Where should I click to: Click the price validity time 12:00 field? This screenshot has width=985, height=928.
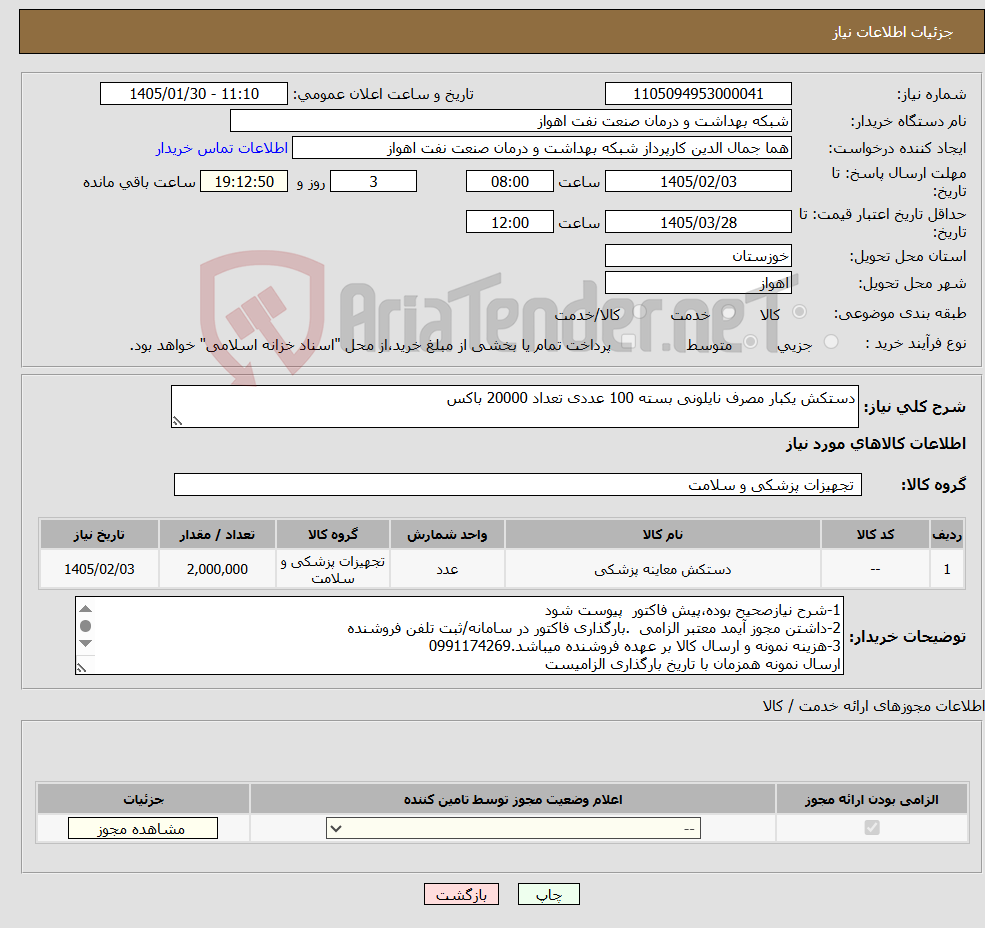[x=509, y=222]
